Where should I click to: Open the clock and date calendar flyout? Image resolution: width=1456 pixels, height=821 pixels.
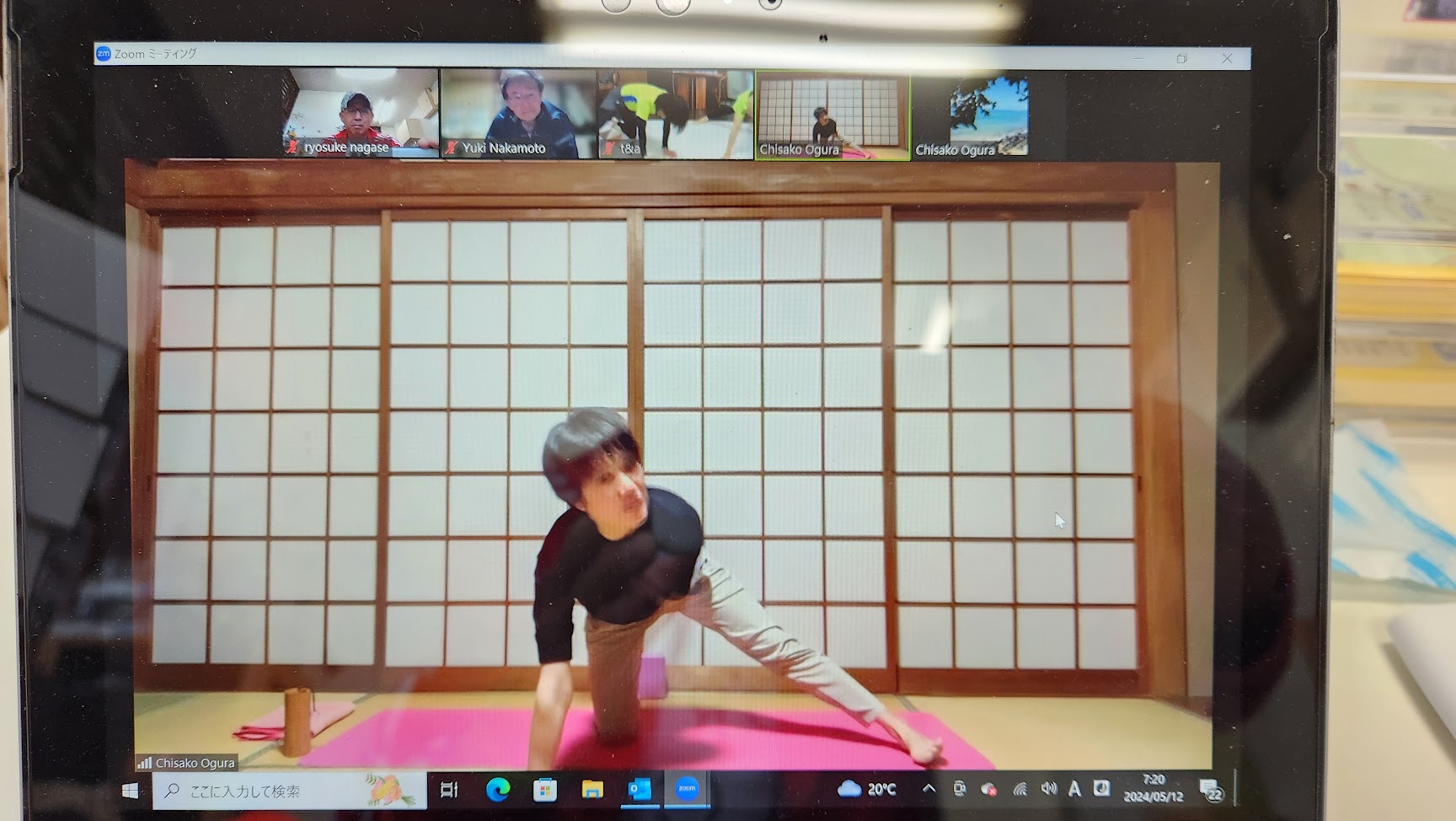click(x=1153, y=788)
